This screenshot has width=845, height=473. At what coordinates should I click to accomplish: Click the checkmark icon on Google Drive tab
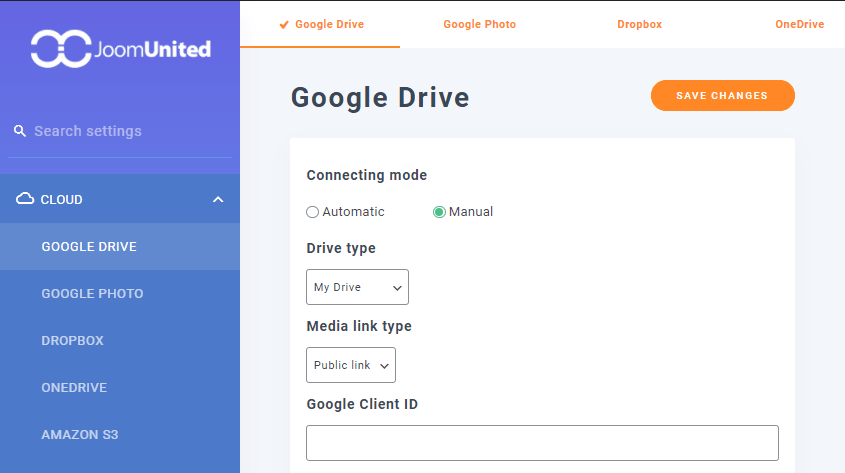pyautogui.click(x=284, y=25)
